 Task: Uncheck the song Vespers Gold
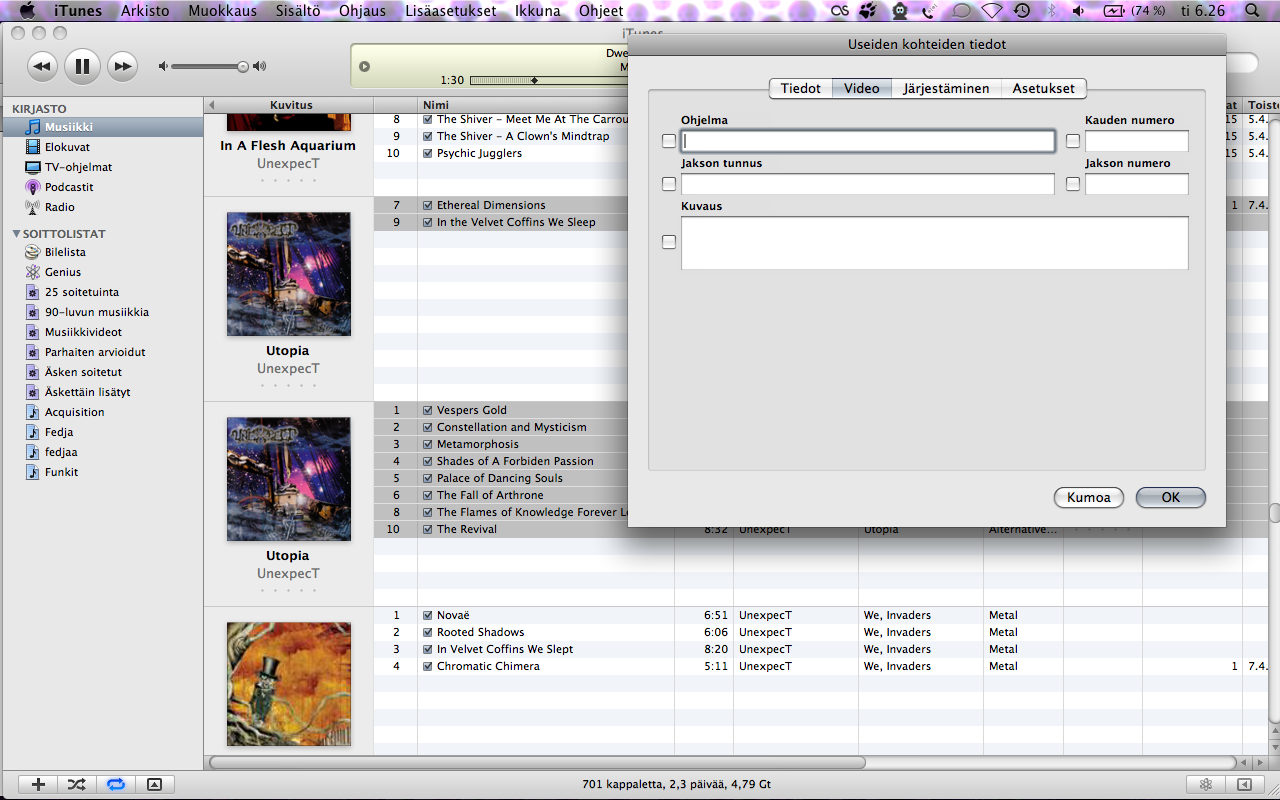pyautogui.click(x=428, y=410)
